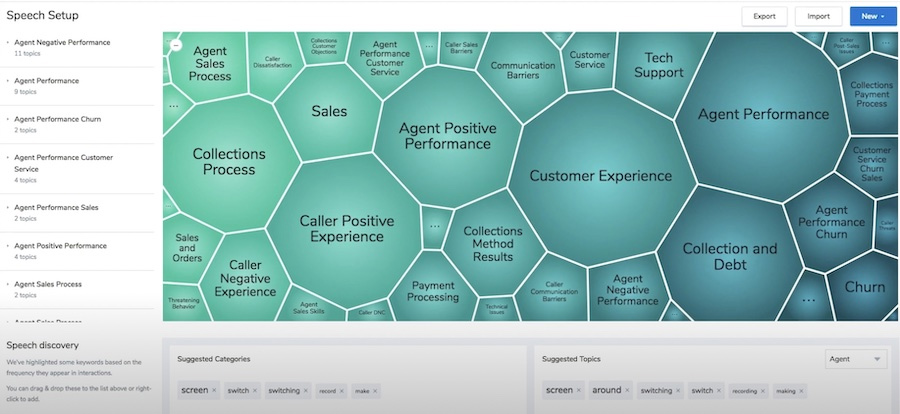900x414 pixels.
Task: Select the Customer Experience treemap cell
Action: [x=600, y=176]
